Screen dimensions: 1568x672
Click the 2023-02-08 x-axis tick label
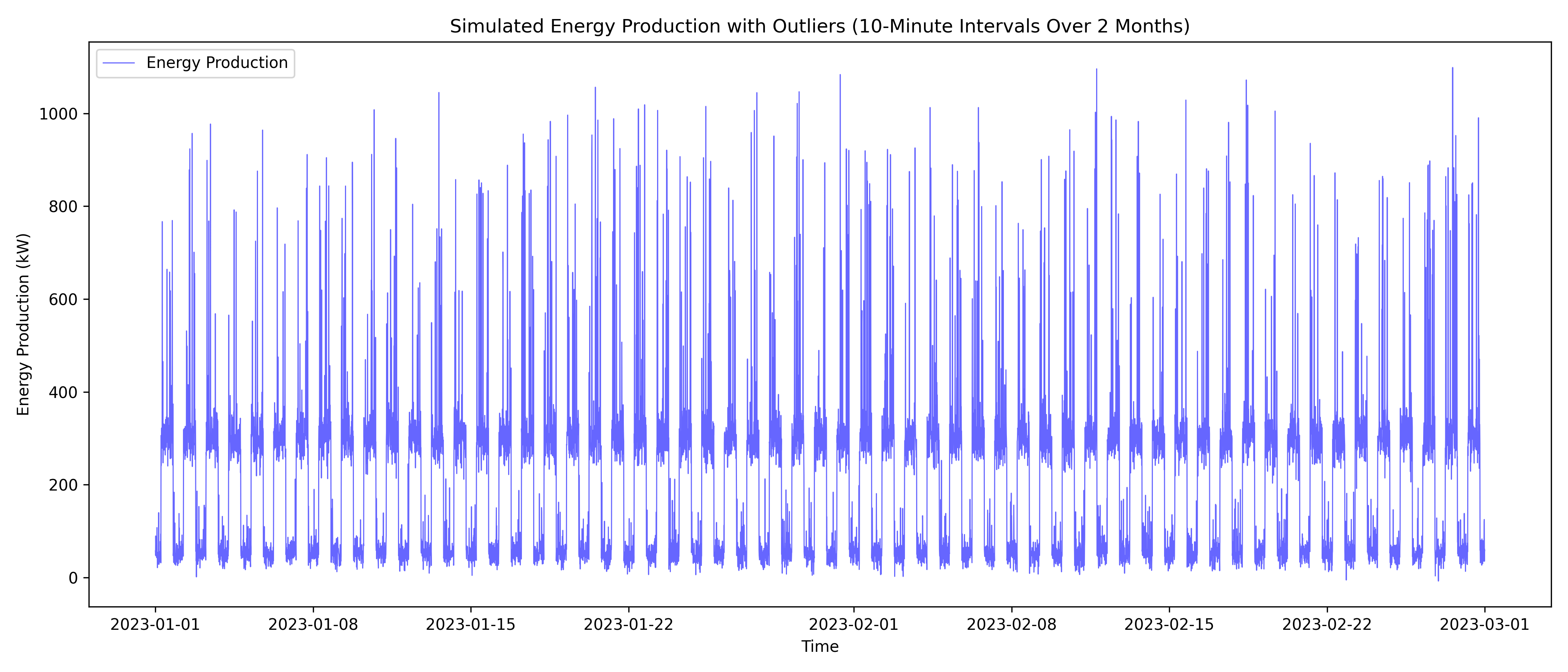[1012, 625]
